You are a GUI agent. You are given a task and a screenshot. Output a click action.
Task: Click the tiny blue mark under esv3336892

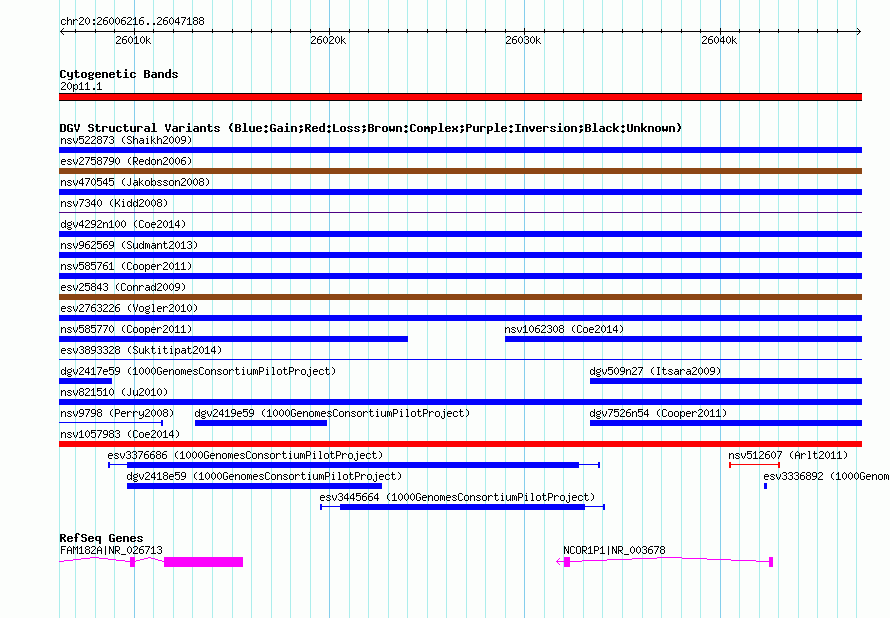766,486
